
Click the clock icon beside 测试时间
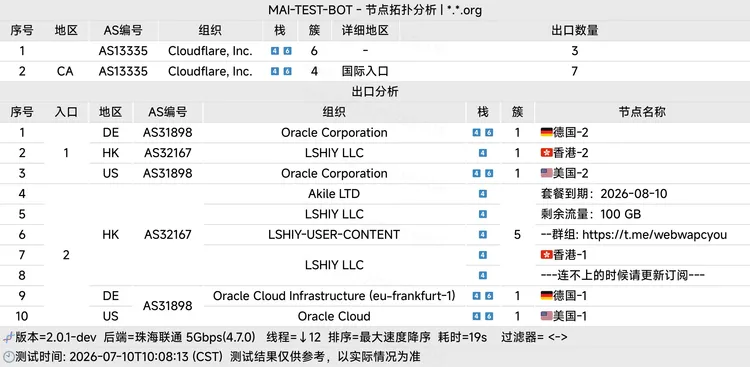tap(8, 356)
